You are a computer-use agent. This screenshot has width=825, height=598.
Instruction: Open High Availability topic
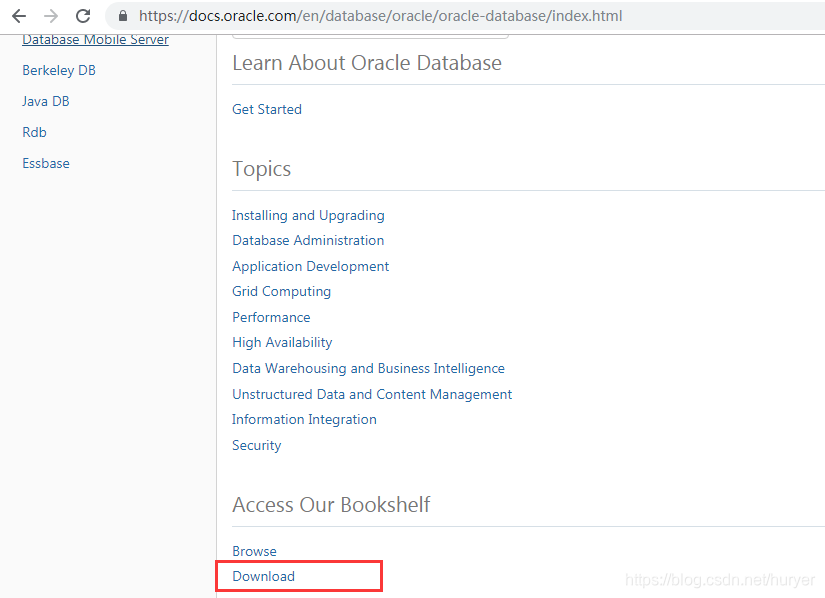[283, 343]
